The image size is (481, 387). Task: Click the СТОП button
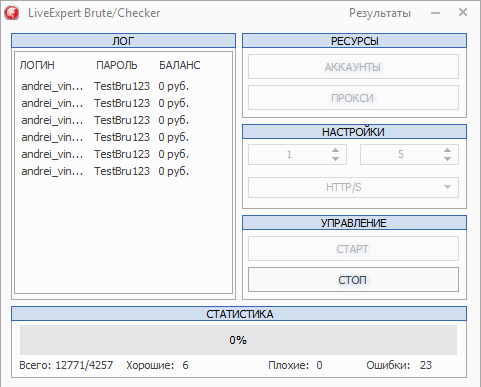[353, 280]
